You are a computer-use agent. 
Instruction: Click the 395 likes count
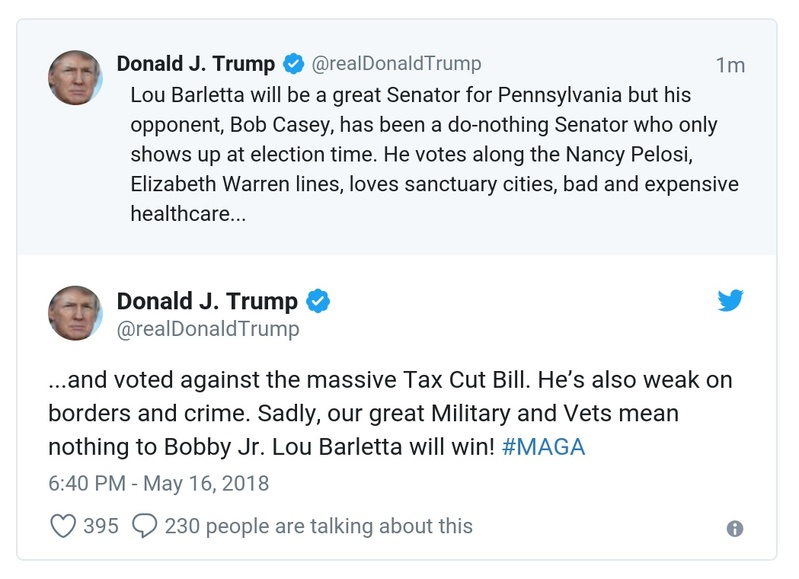click(101, 525)
